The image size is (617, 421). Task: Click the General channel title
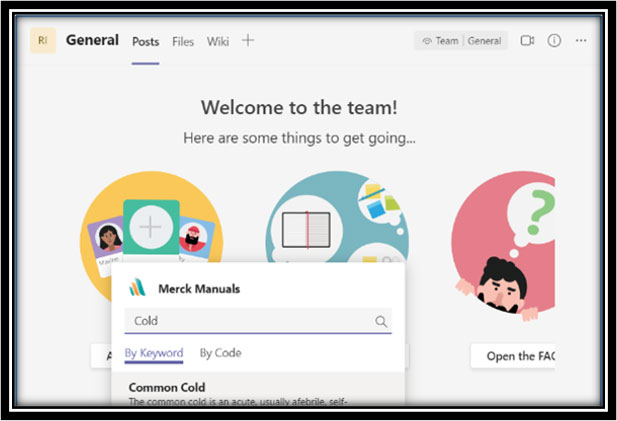pyautogui.click(x=92, y=41)
